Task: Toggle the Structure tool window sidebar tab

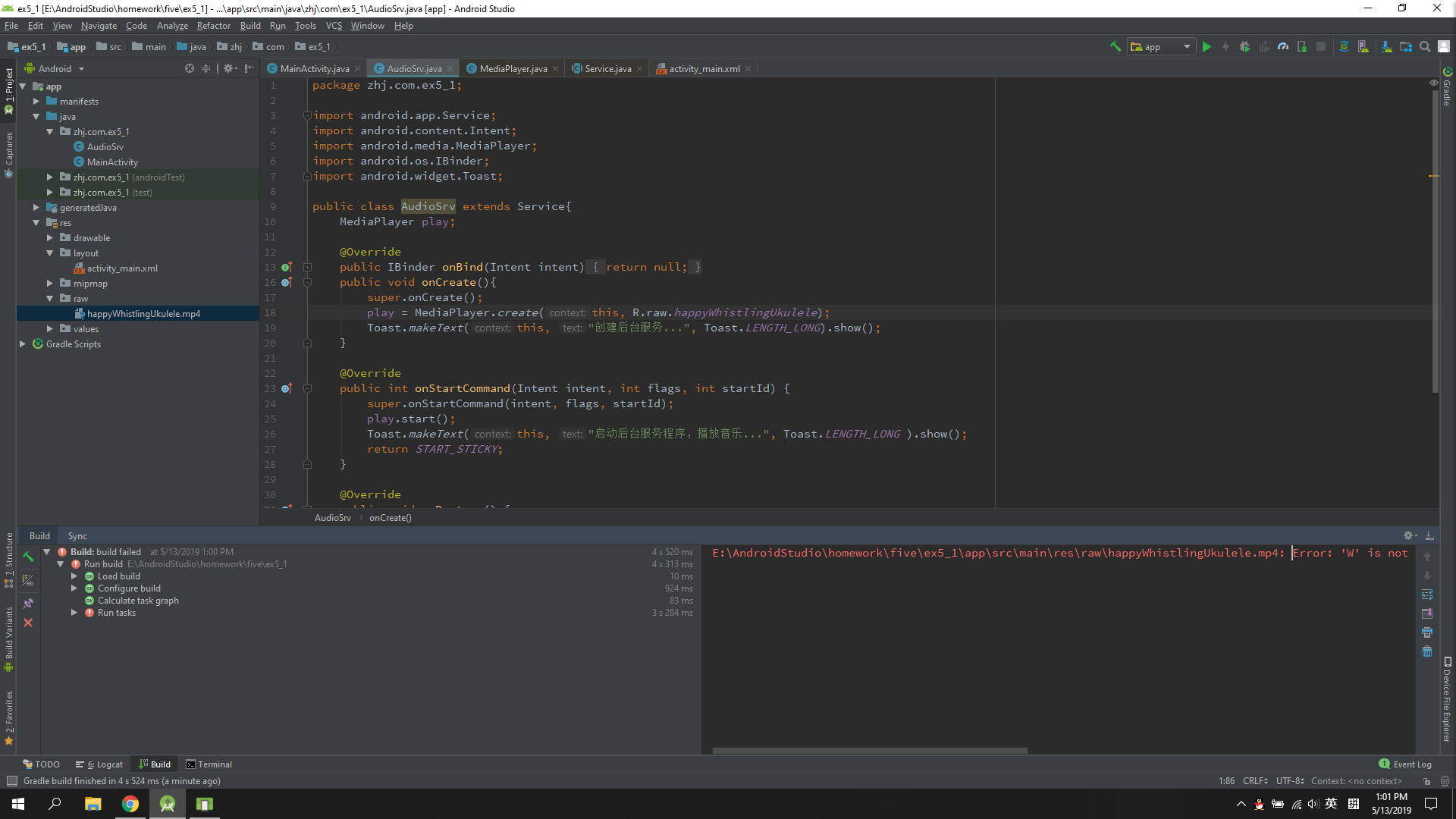Action: (x=8, y=560)
